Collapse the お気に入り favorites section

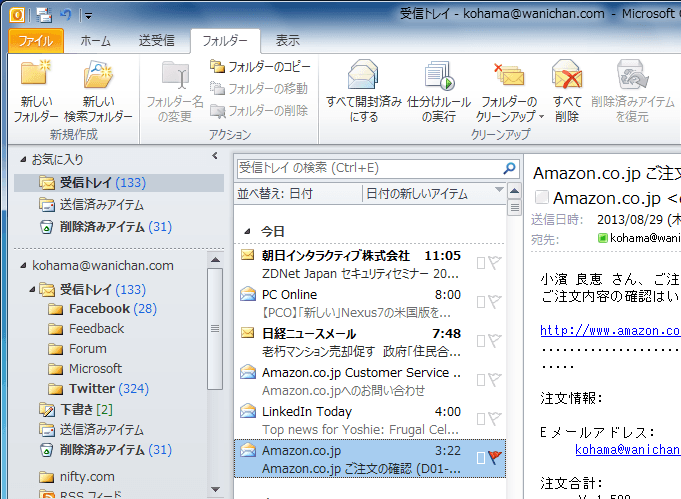point(23,160)
